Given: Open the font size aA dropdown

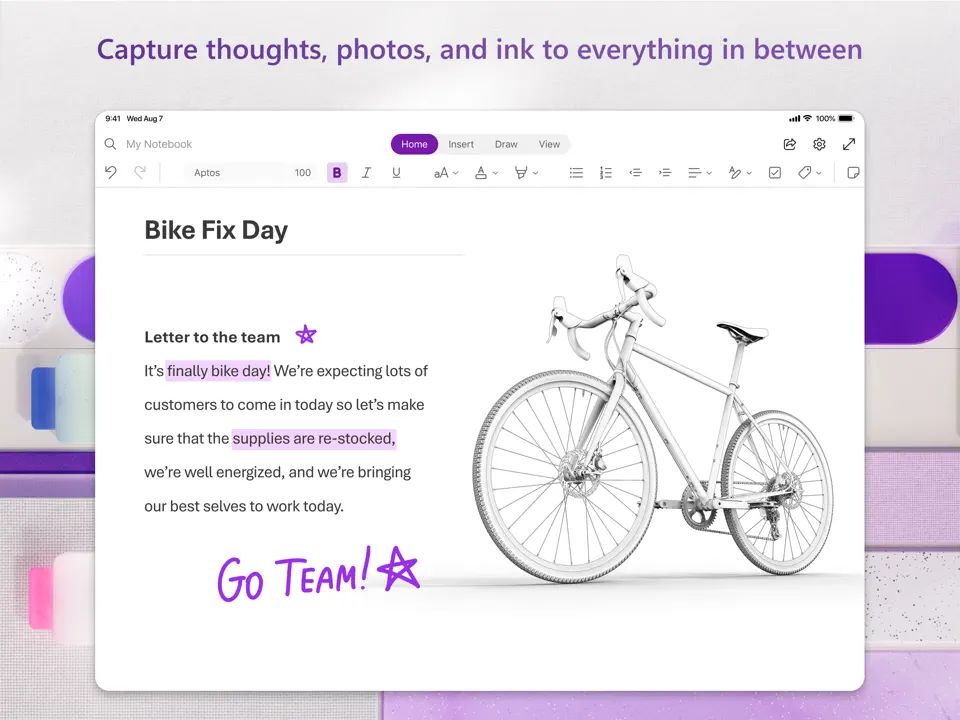Looking at the screenshot, I should [x=446, y=173].
